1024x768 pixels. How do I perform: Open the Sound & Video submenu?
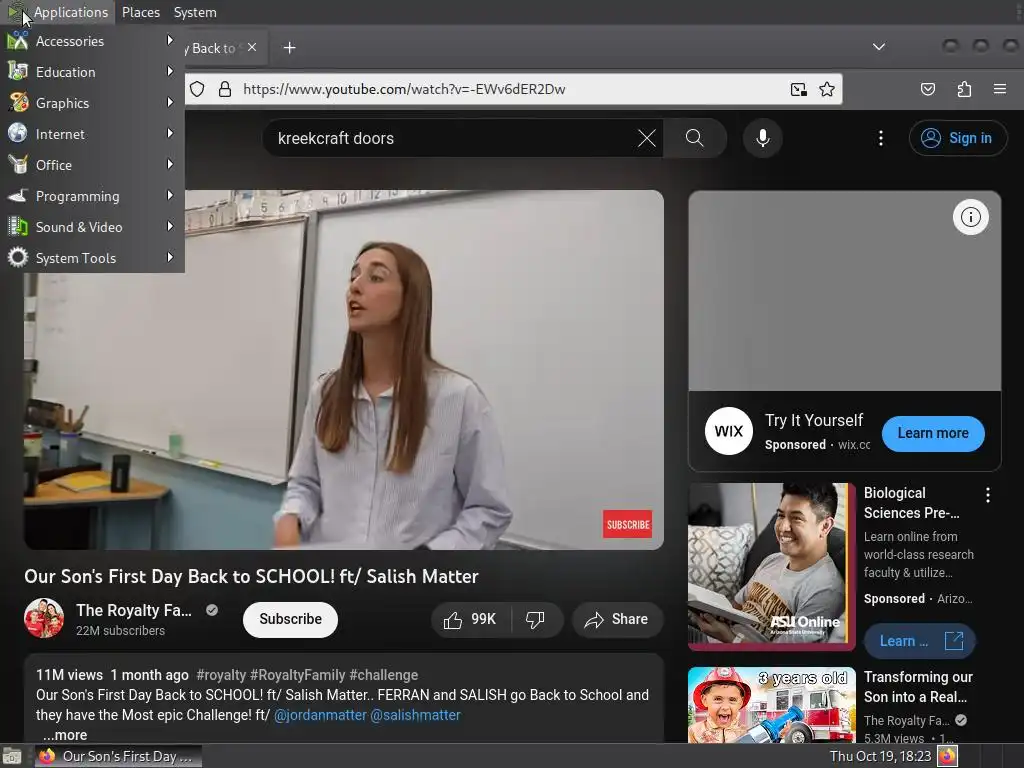[91, 227]
